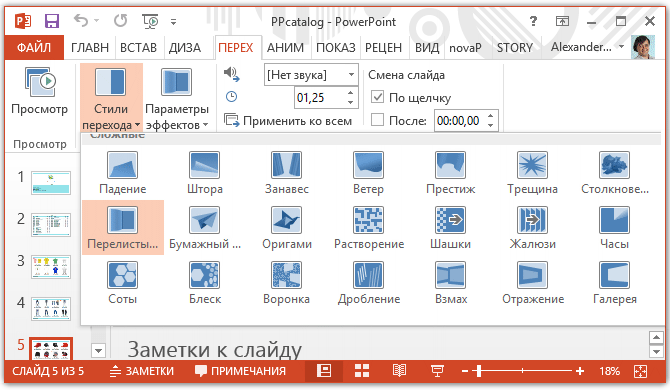Open PowerPoint help question mark
Screen dimensions: 670x390
point(533,21)
